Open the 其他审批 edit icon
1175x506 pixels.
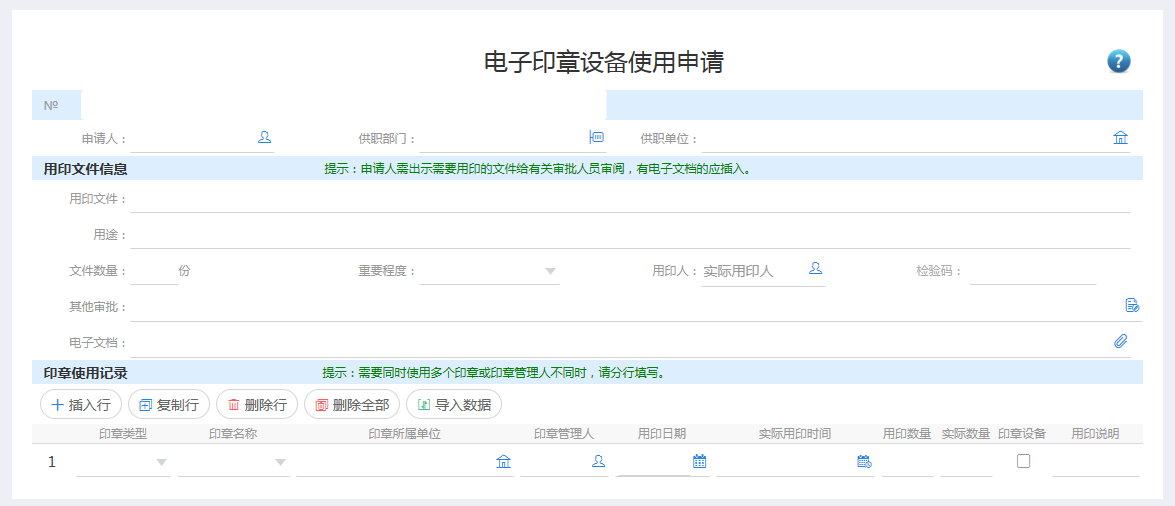[x=1132, y=305]
